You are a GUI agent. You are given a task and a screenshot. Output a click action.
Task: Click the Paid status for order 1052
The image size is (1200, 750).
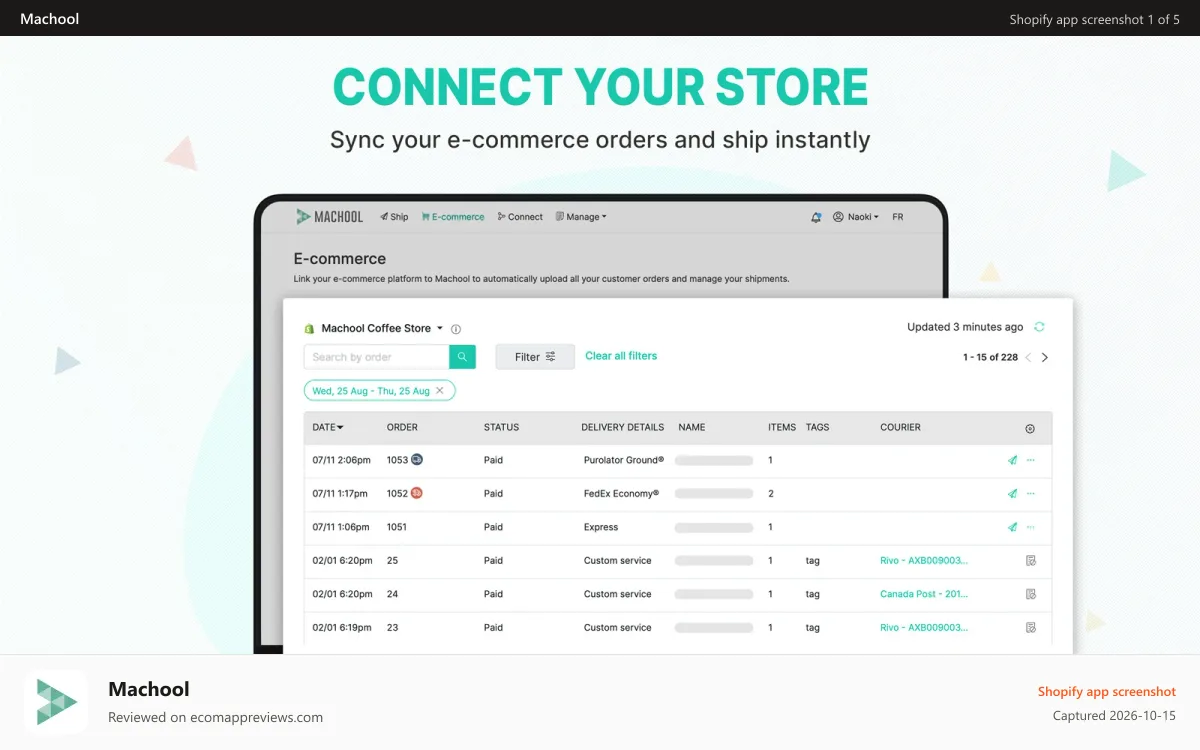(x=493, y=494)
